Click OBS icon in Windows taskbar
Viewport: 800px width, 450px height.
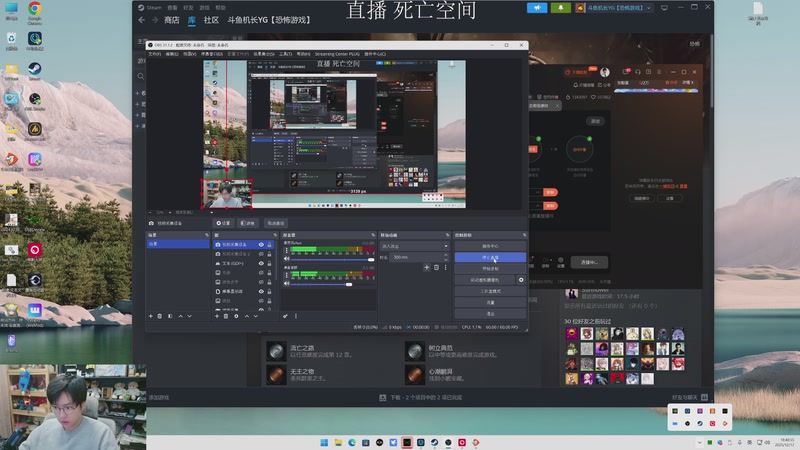click(x=448, y=442)
